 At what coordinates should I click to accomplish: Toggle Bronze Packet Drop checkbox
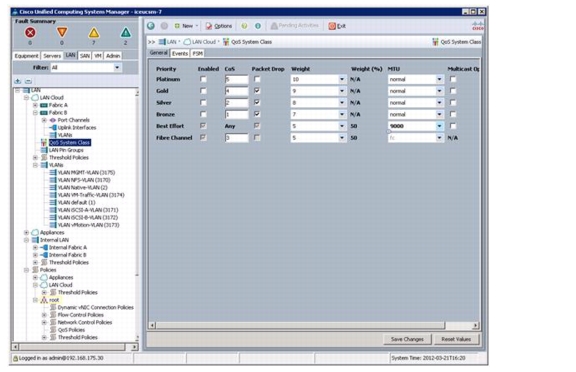pos(257,114)
